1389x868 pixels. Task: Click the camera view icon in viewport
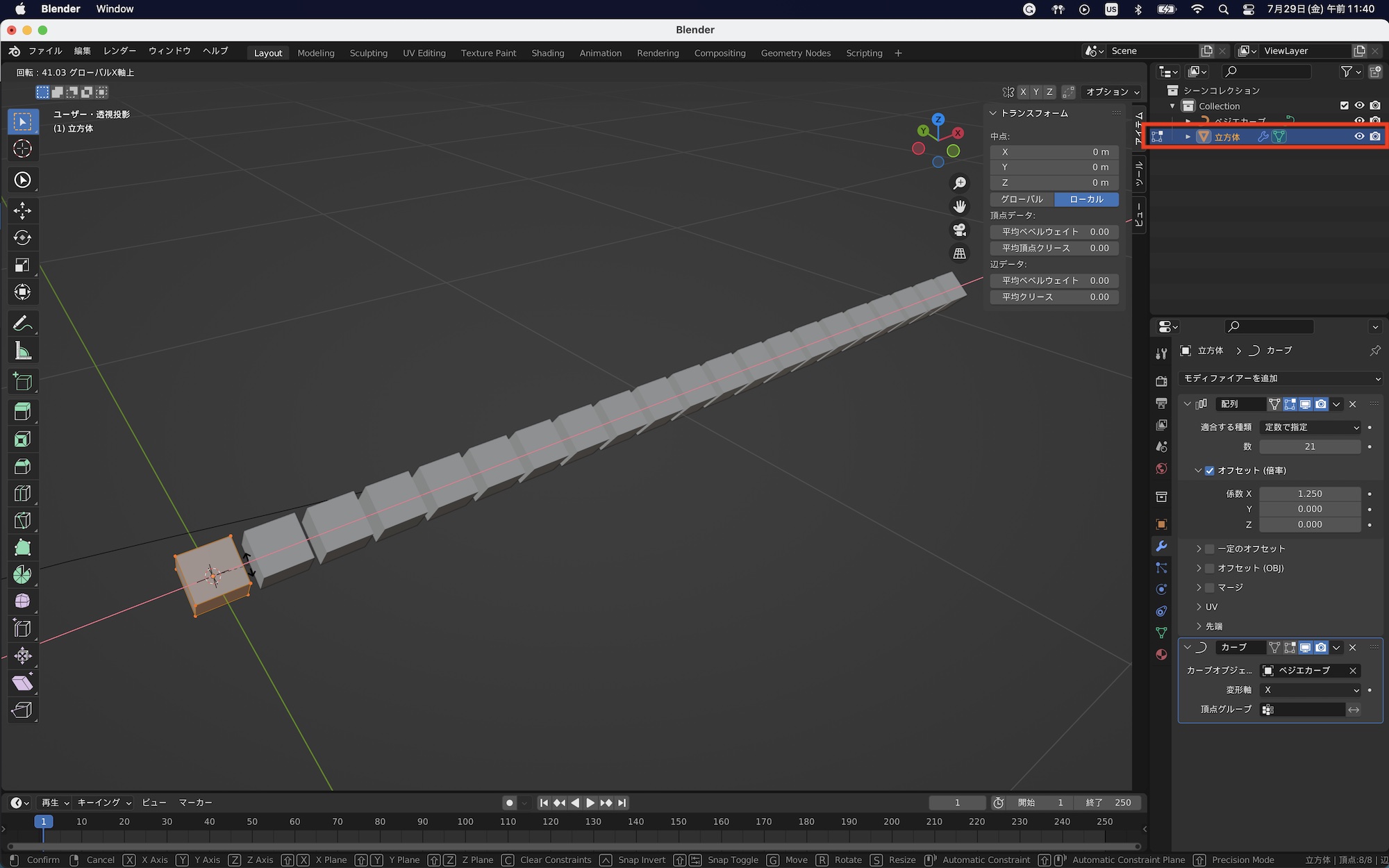point(959,230)
